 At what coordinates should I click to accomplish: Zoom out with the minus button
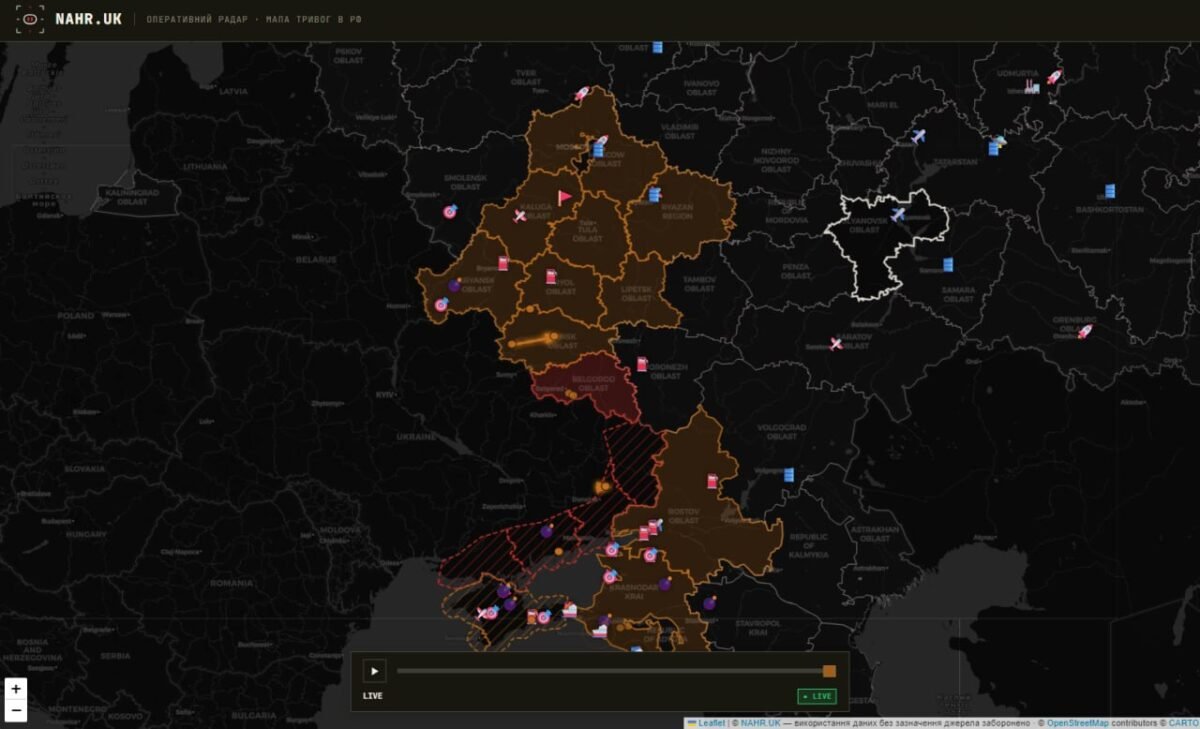(x=16, y=711)
